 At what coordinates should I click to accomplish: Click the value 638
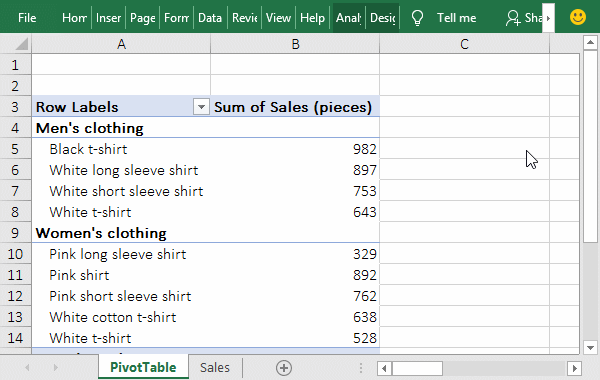click(365, 317)
